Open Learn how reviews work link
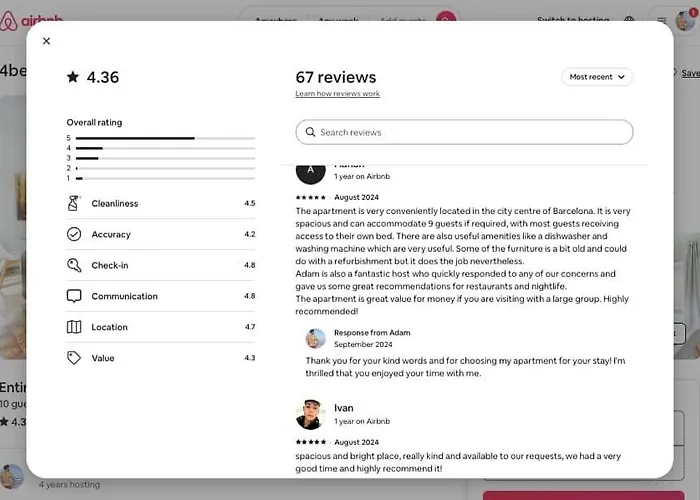 point(338,94)
